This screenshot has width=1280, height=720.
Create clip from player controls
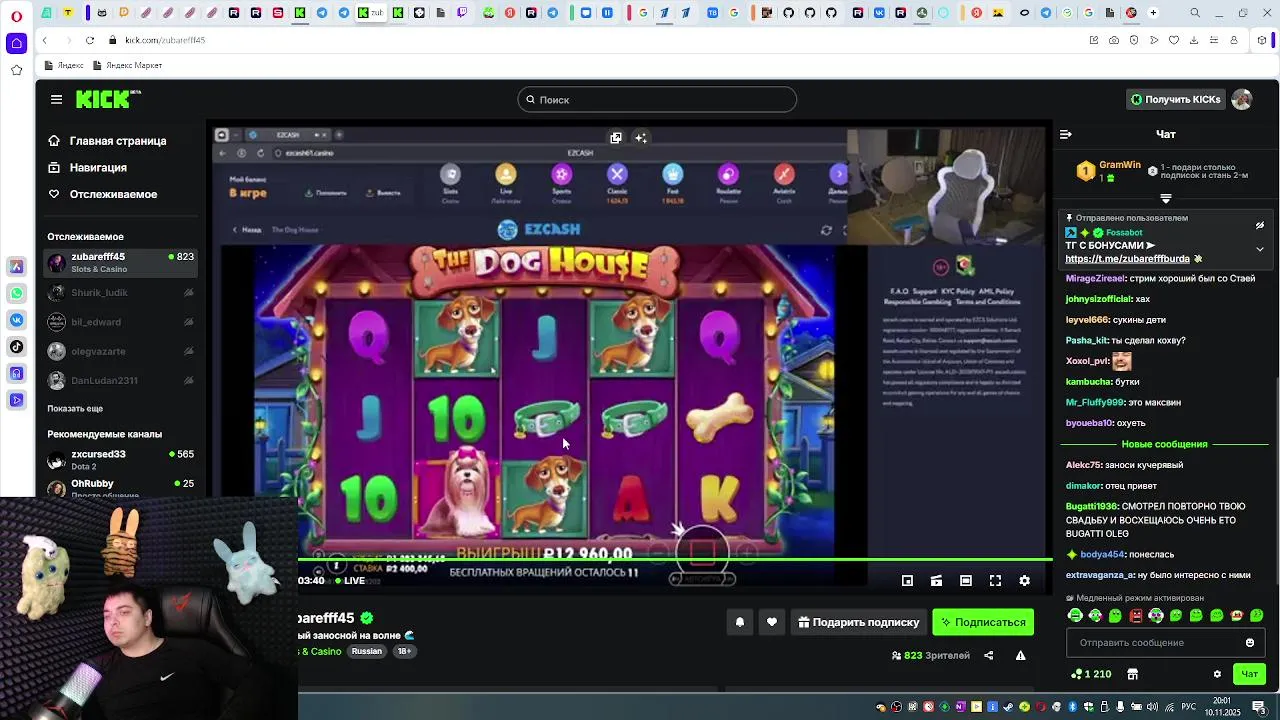tap(936, 580)
